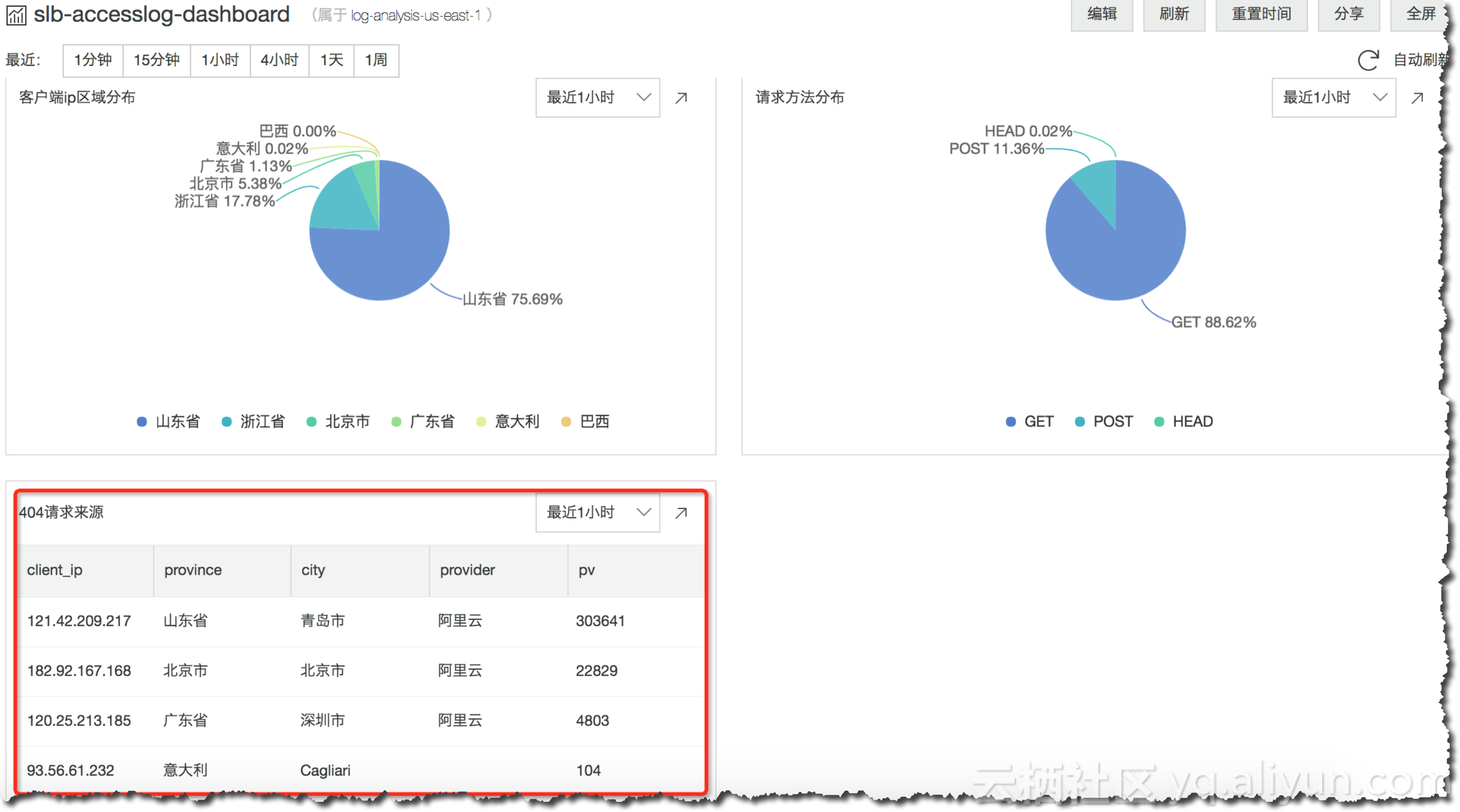Toggle 北京市 legend item in region chart
Screen dimensions: 1460x812
coord(338,422)
